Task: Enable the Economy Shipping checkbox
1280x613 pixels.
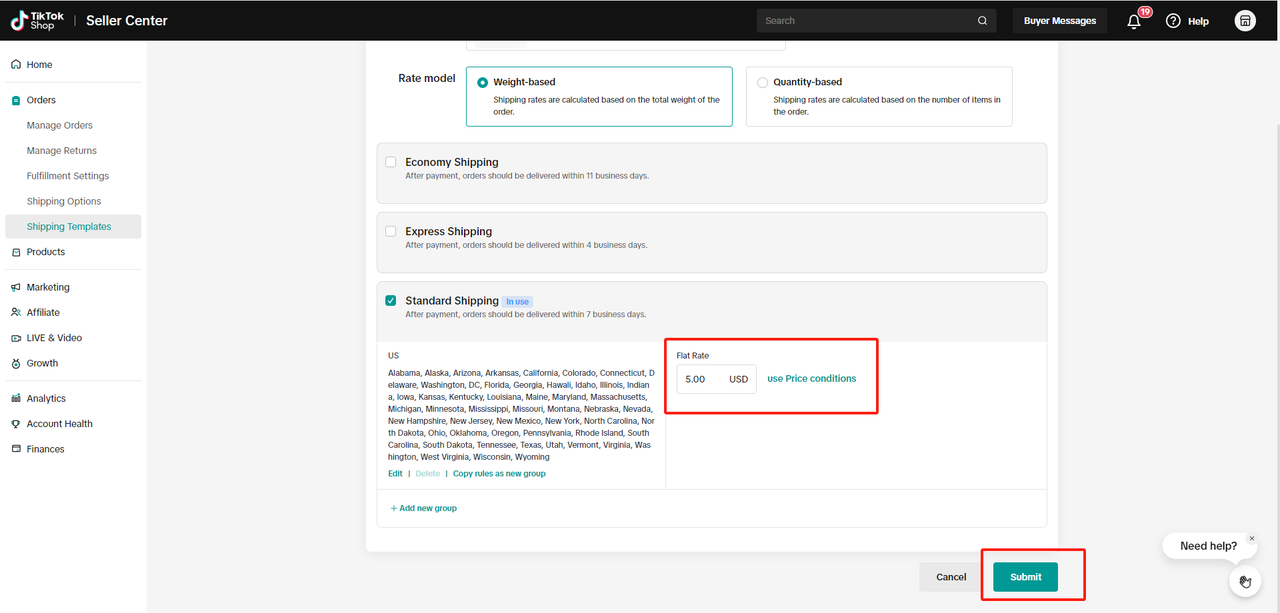Action: (x=391, y=162)
